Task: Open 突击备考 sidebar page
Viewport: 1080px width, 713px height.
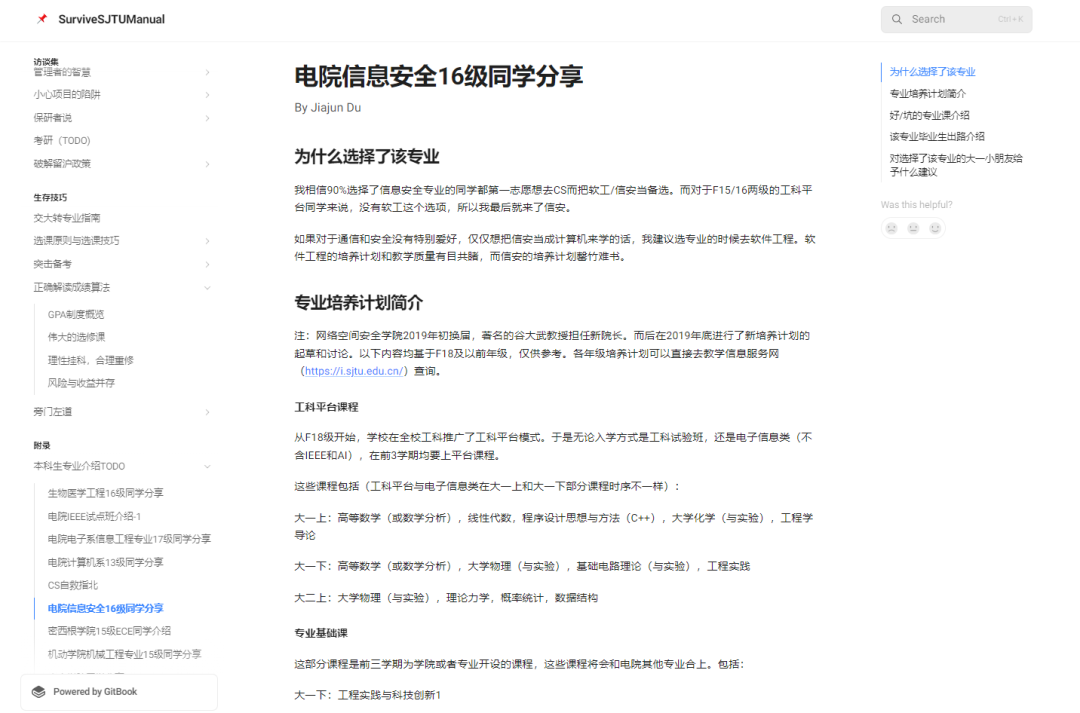Action: click(52, 264)
